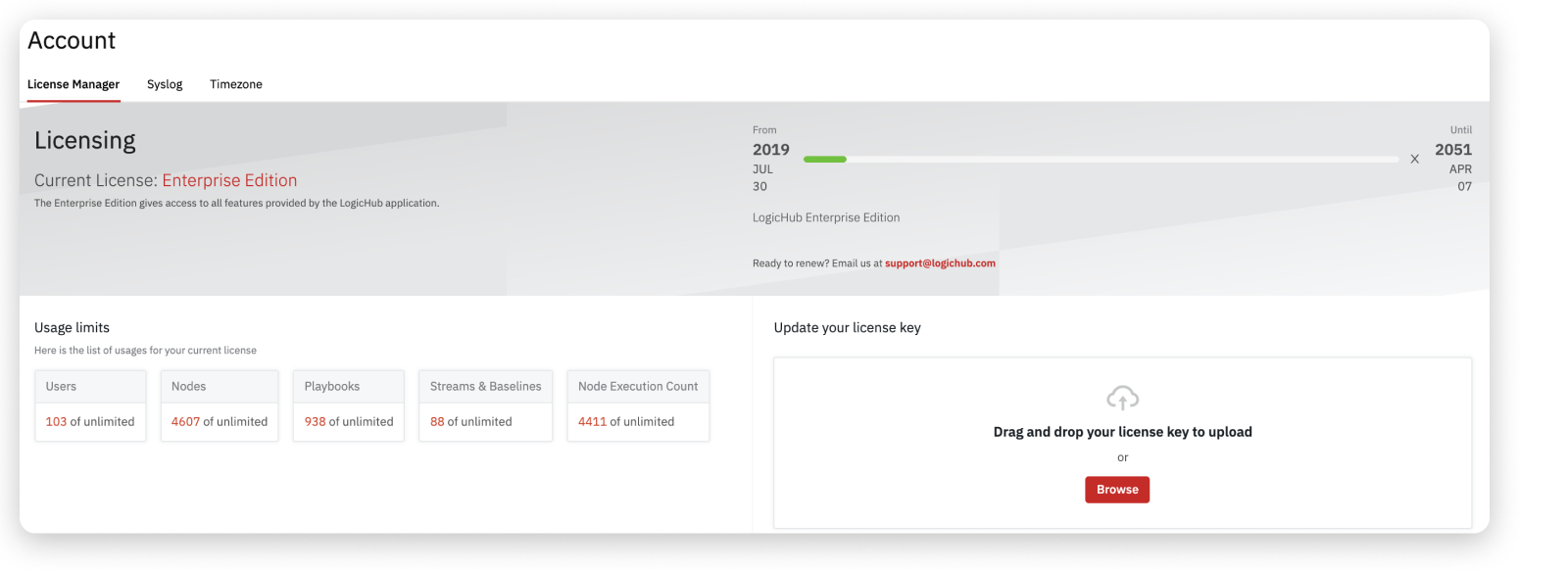Click the 'Usage limits' heading
This screenshot has width=1568, height=570.
[72, 328]
